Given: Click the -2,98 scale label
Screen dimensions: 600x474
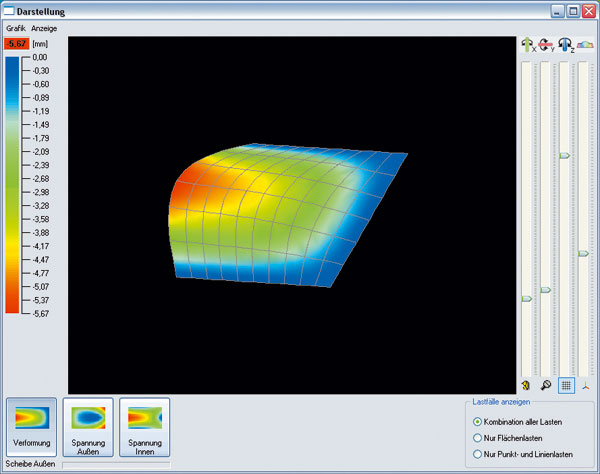Looking at the screenshot, I should click(40, 192).
